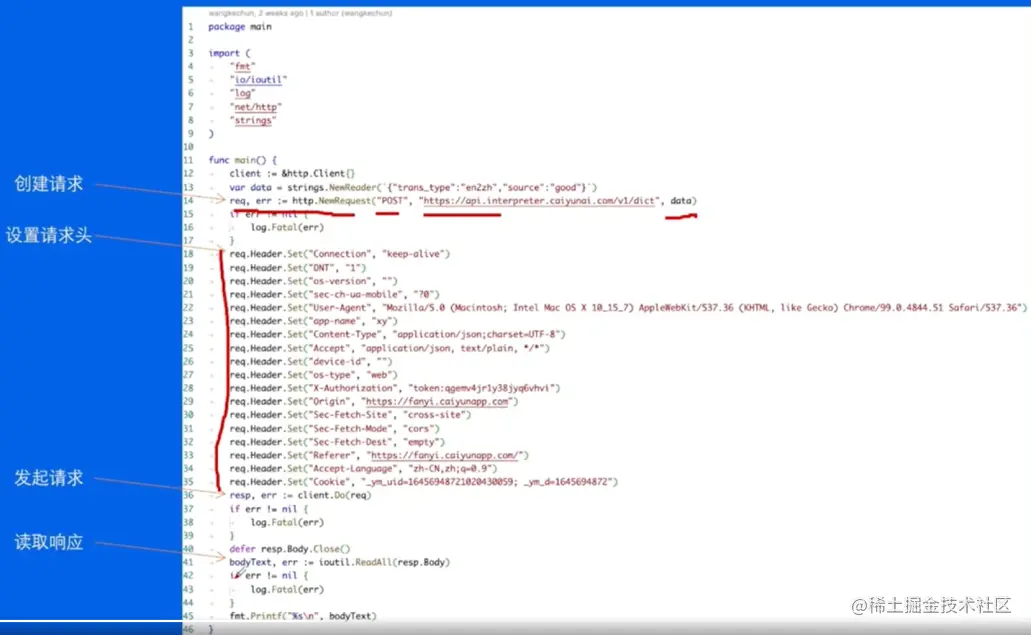Click the "func main() {" declaration
Image resolution: width=1031 pixels, height=635 pixels.
243,160
